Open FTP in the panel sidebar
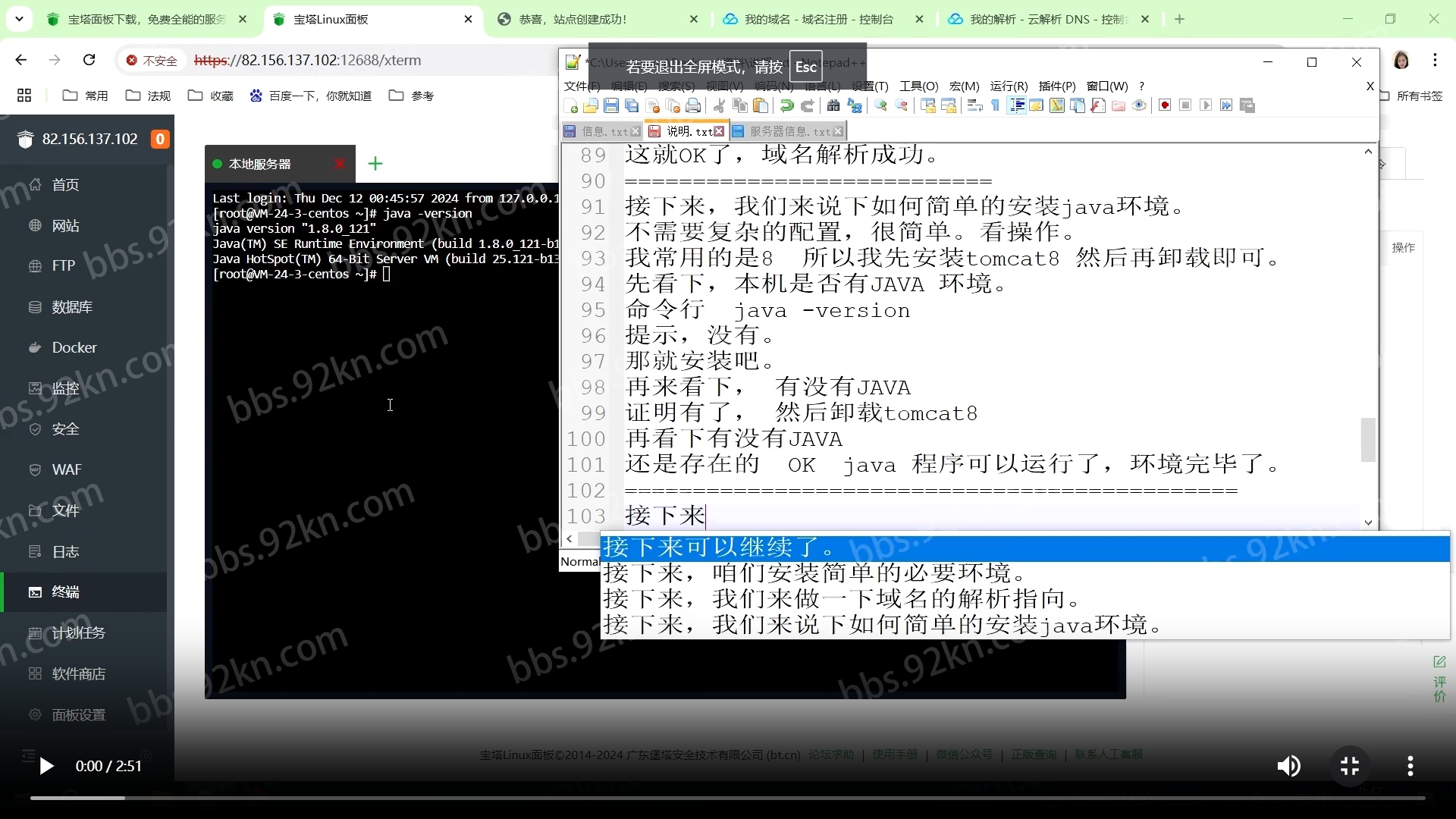1456x819 pixels. [83, 266]
